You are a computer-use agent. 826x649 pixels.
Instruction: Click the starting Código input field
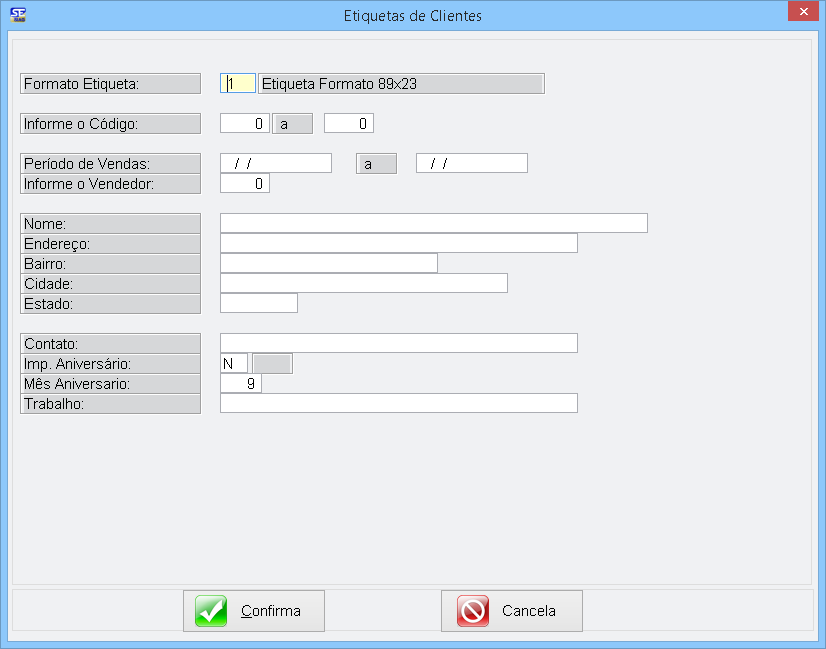244,124
